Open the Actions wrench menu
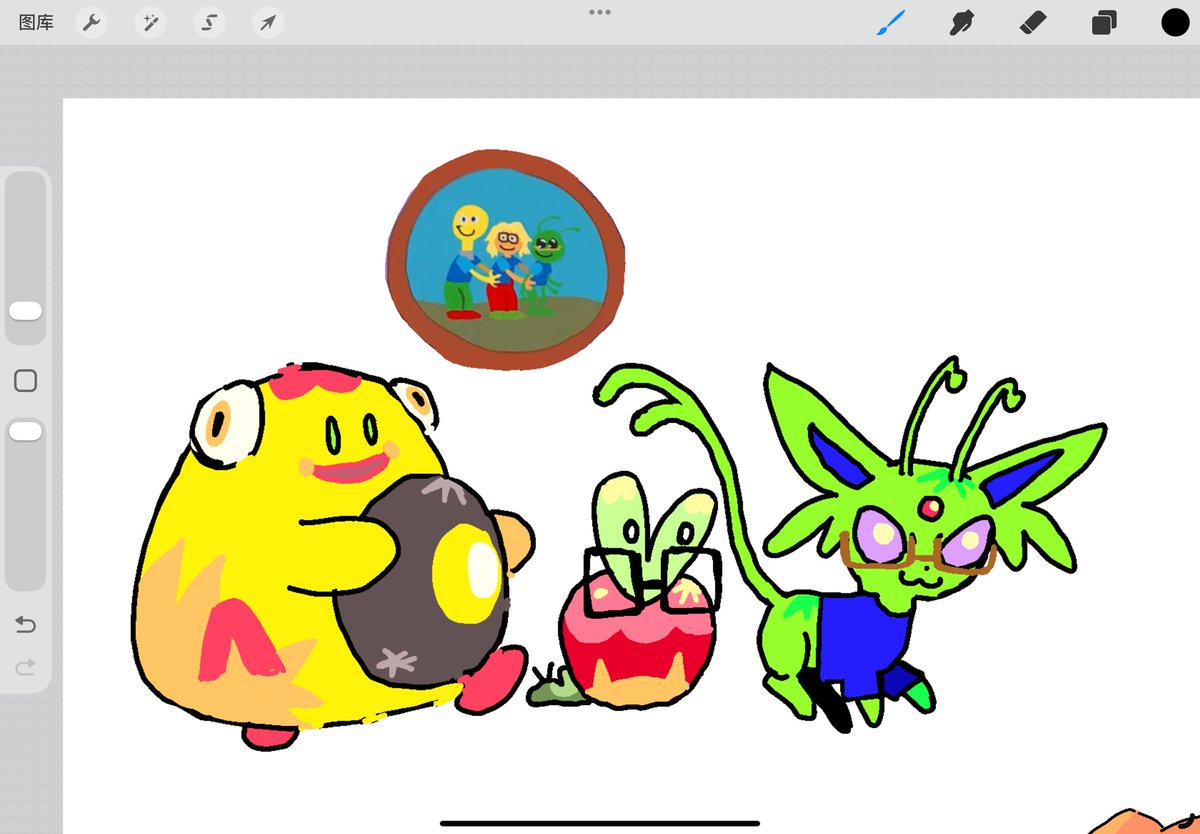1200x834 pixels. (92, 23)
